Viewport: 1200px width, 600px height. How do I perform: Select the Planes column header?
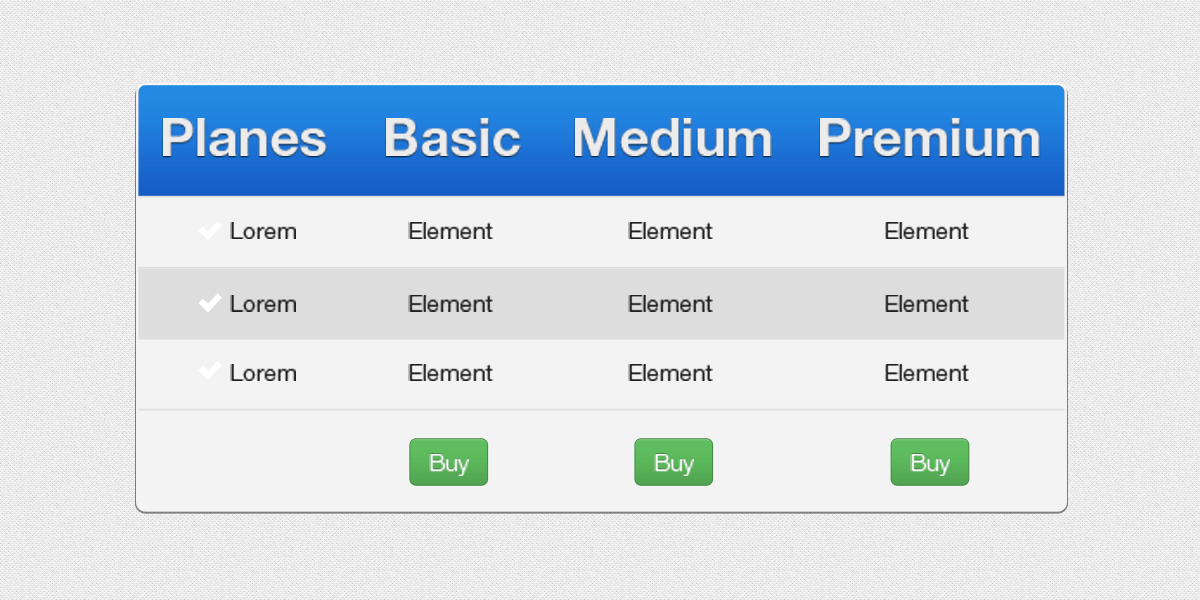pos(244,138)
